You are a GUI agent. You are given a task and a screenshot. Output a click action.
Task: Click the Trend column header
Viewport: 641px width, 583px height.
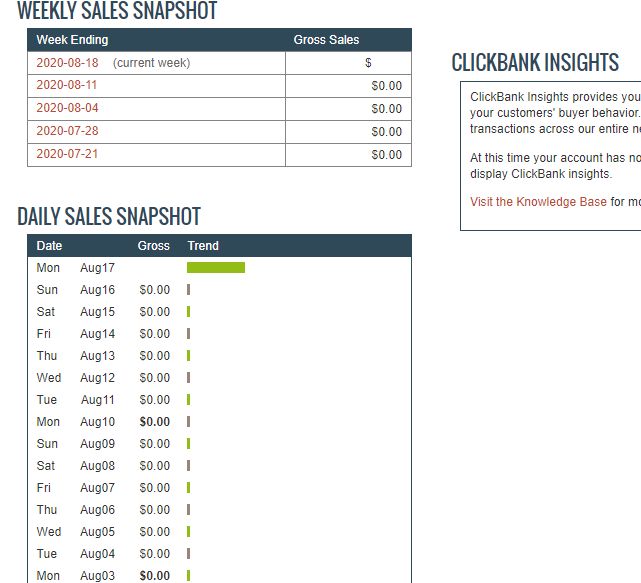(x=203, y=246)
